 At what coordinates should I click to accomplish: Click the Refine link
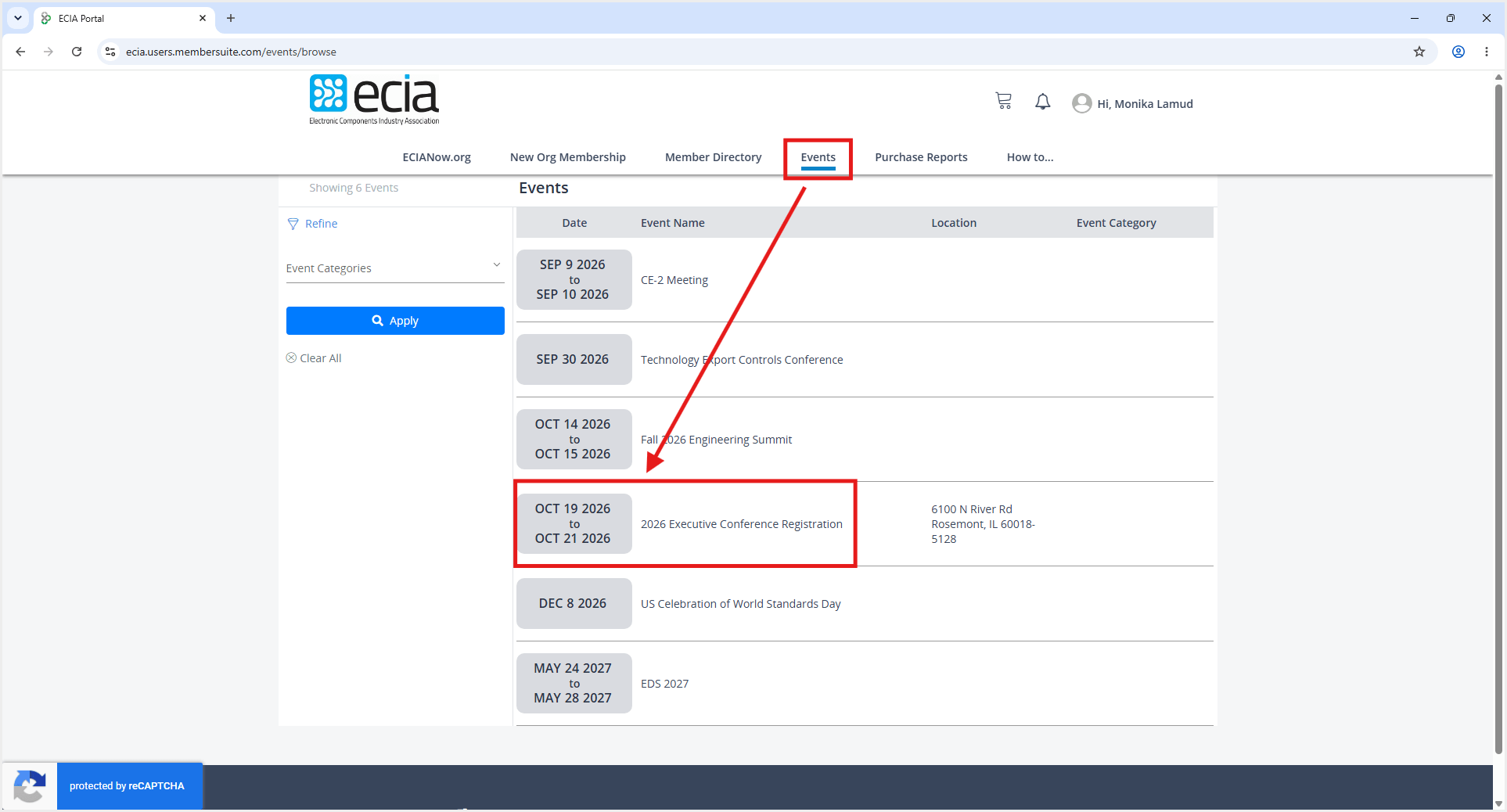322,224
